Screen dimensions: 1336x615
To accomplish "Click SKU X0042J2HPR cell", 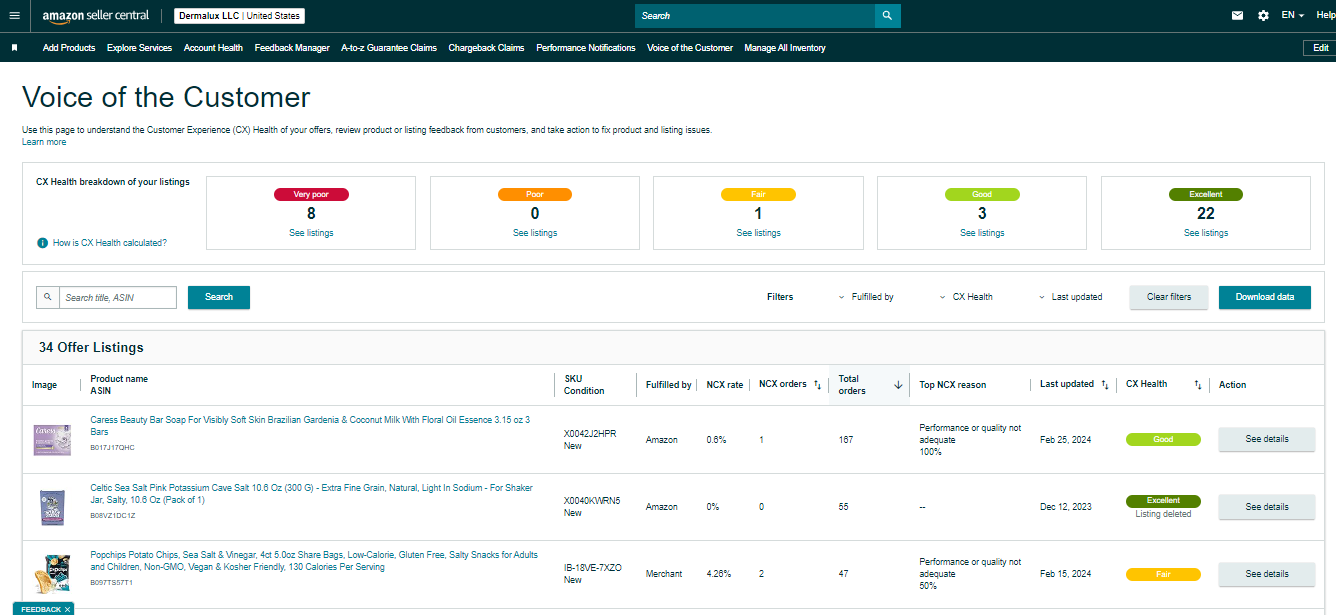I will click(590, 434).
